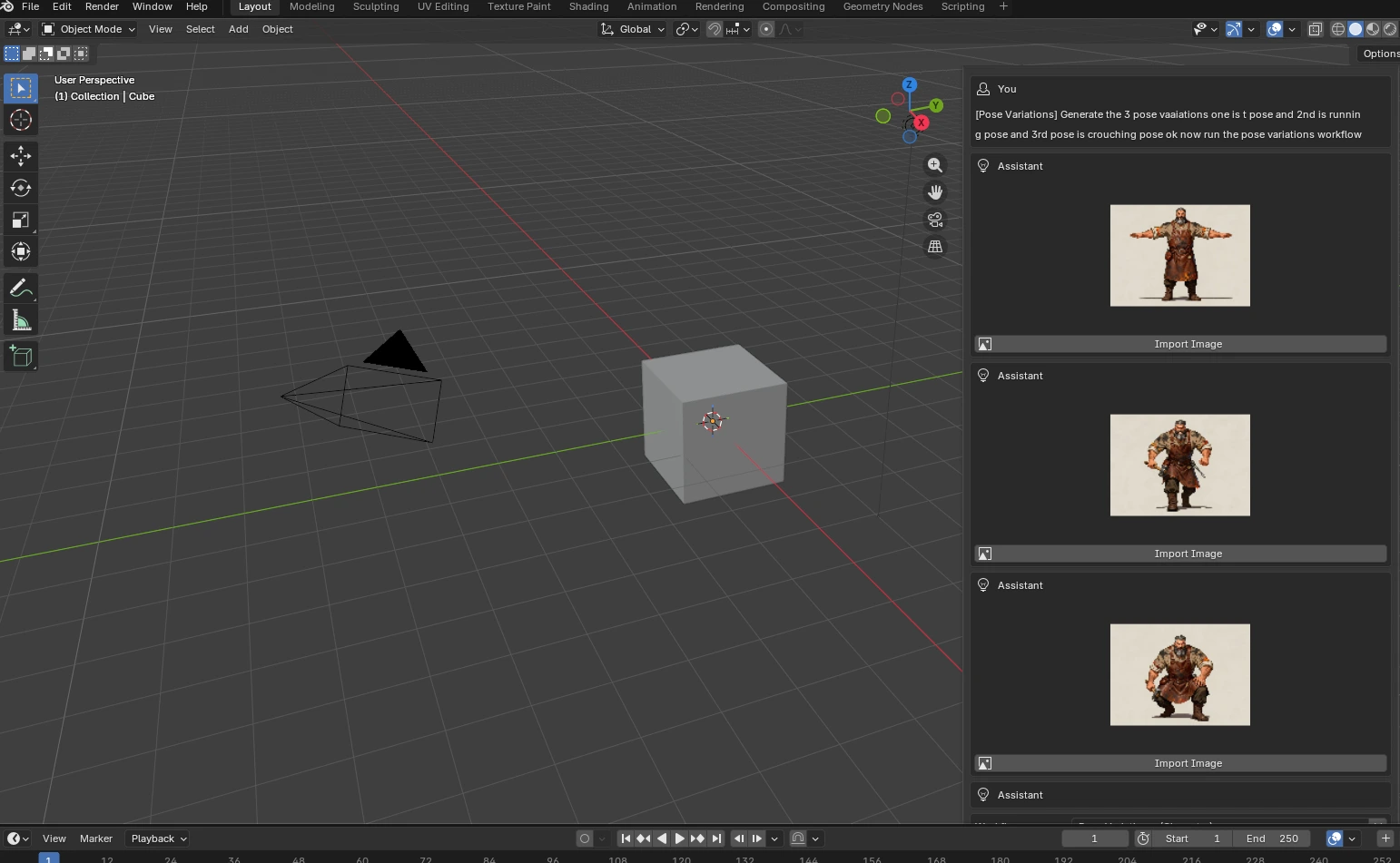The width and height of the screenshot is (1400, 863).
Task: Jump to timeline end frame
Action: coord(716,838)
